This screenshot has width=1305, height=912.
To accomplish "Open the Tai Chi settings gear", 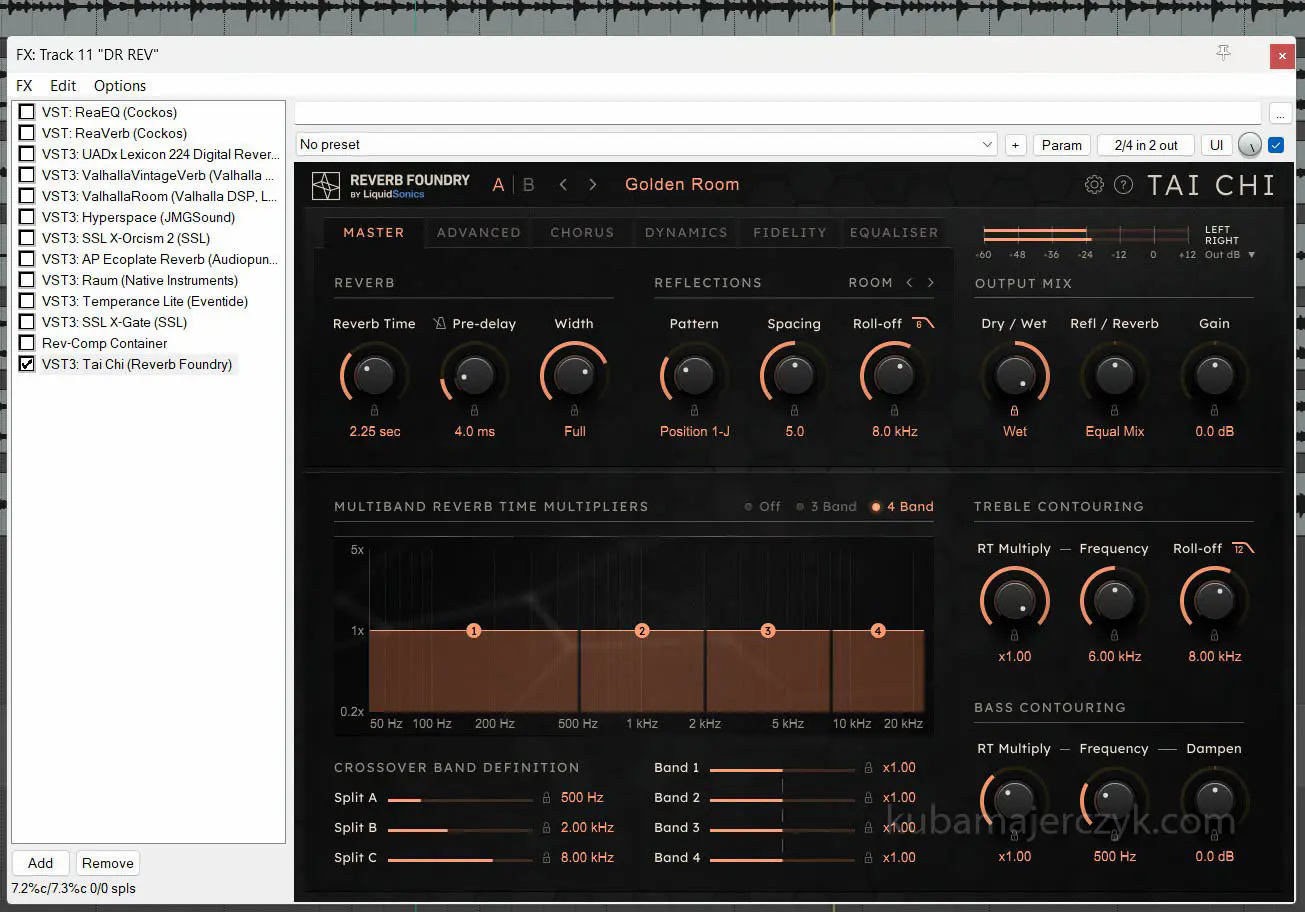I will (x=1094, y=185).
